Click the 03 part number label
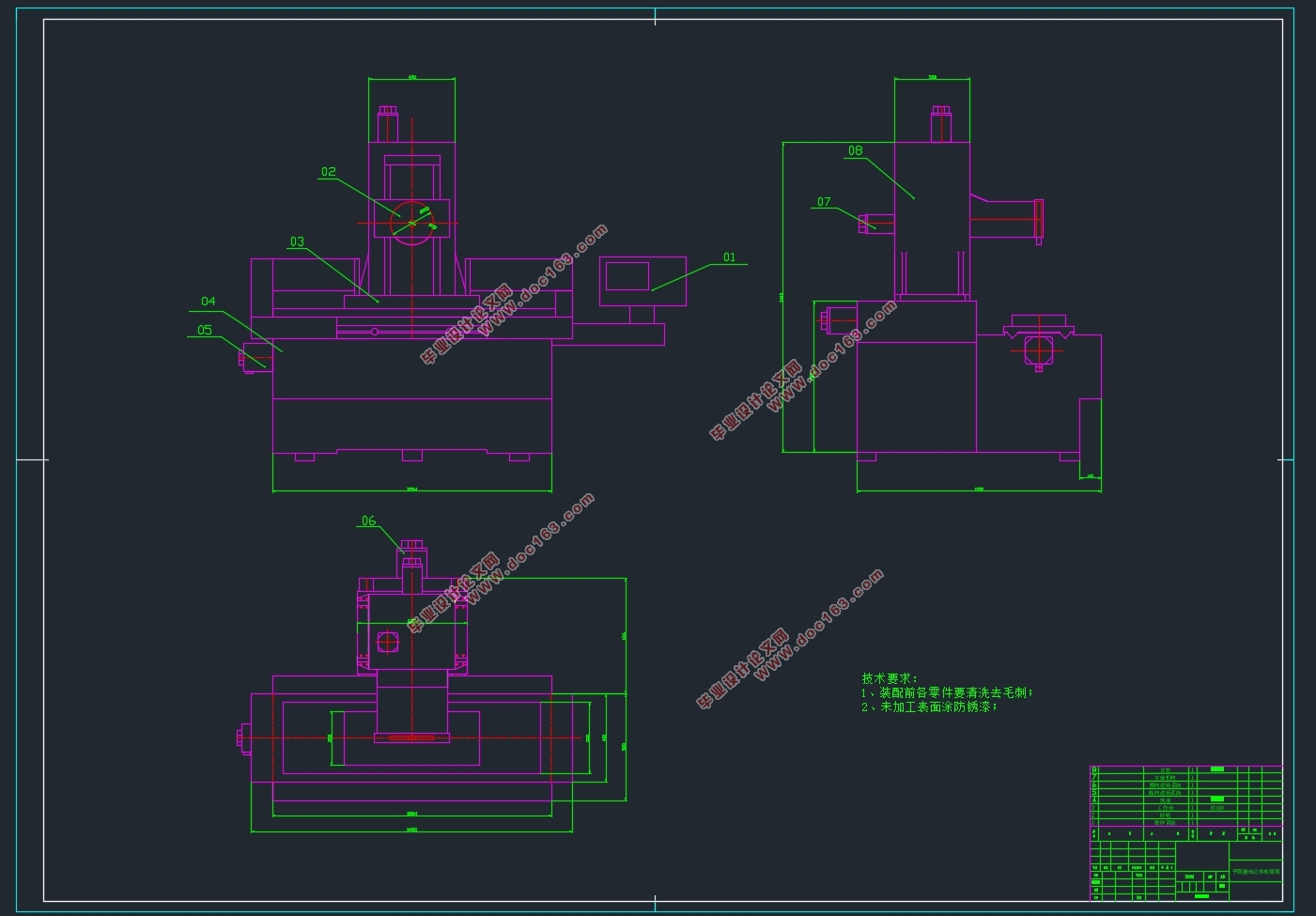The image size is (1316, 916). pos(297,241)
